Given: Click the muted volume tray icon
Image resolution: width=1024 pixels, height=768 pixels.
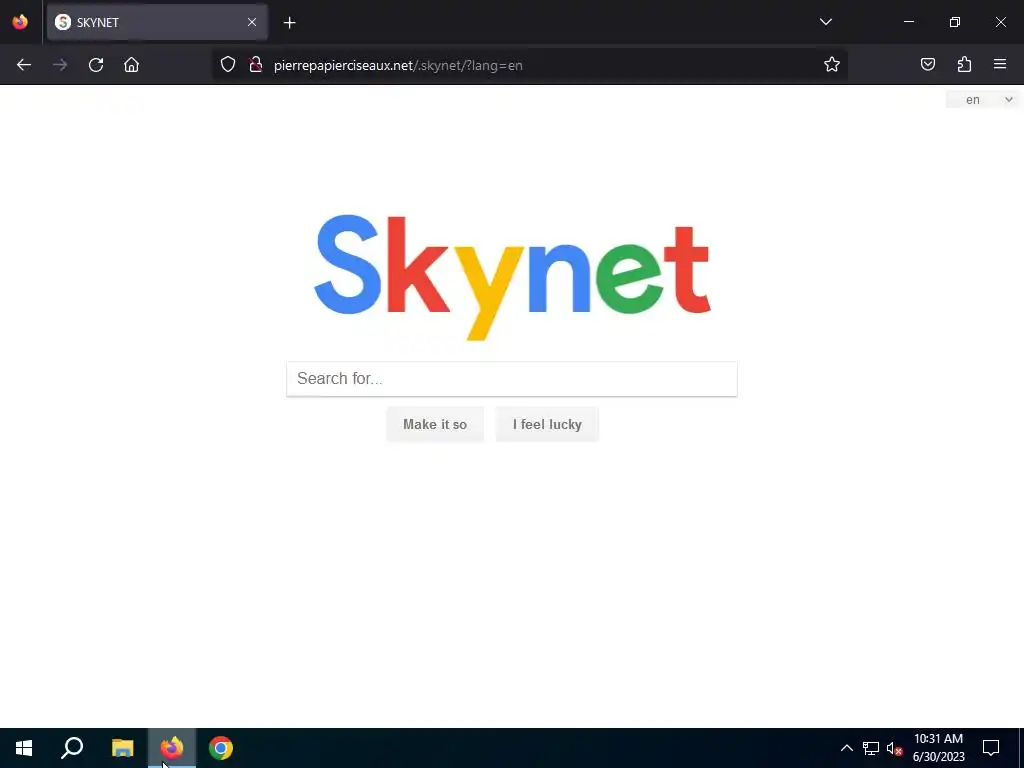Looking at the screenshot, I should point(894,748).
